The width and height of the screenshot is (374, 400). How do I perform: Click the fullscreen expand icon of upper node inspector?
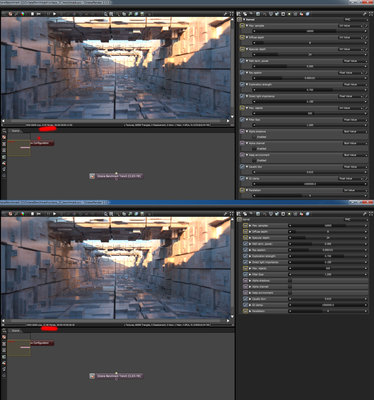coord(370,14)
